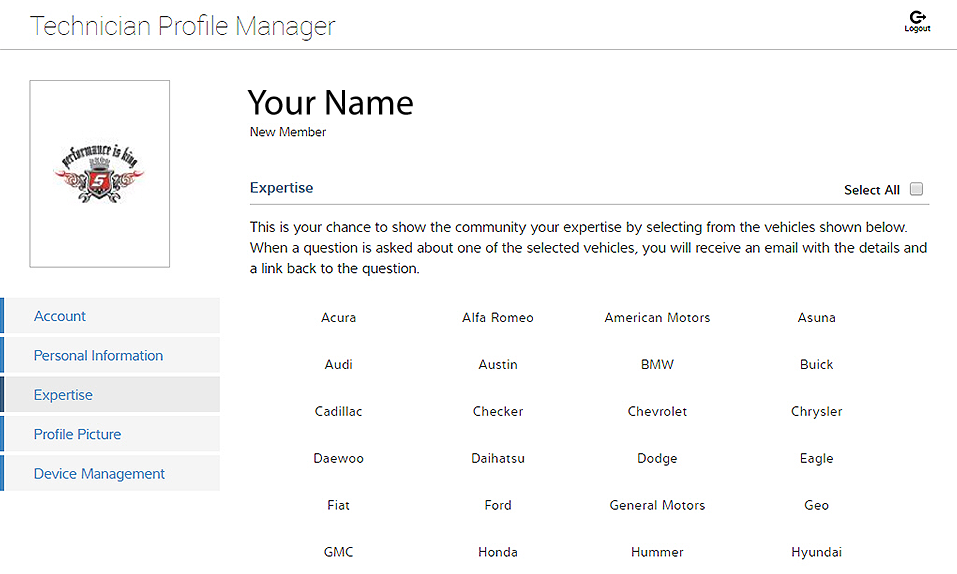The height and width of the screenshot is (574, 957).
Task: Choose General Motors expertise
Action: 657,506
